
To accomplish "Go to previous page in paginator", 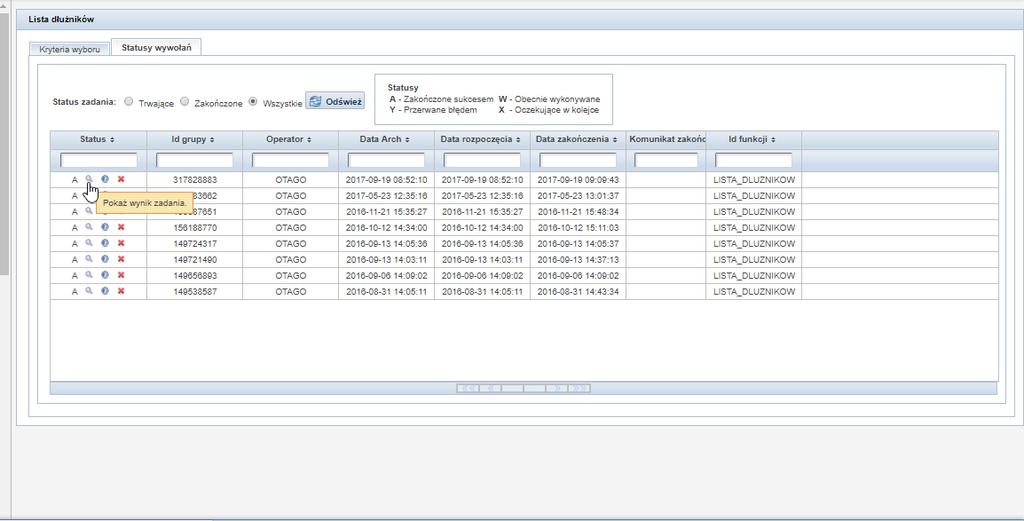I will 490,388.
